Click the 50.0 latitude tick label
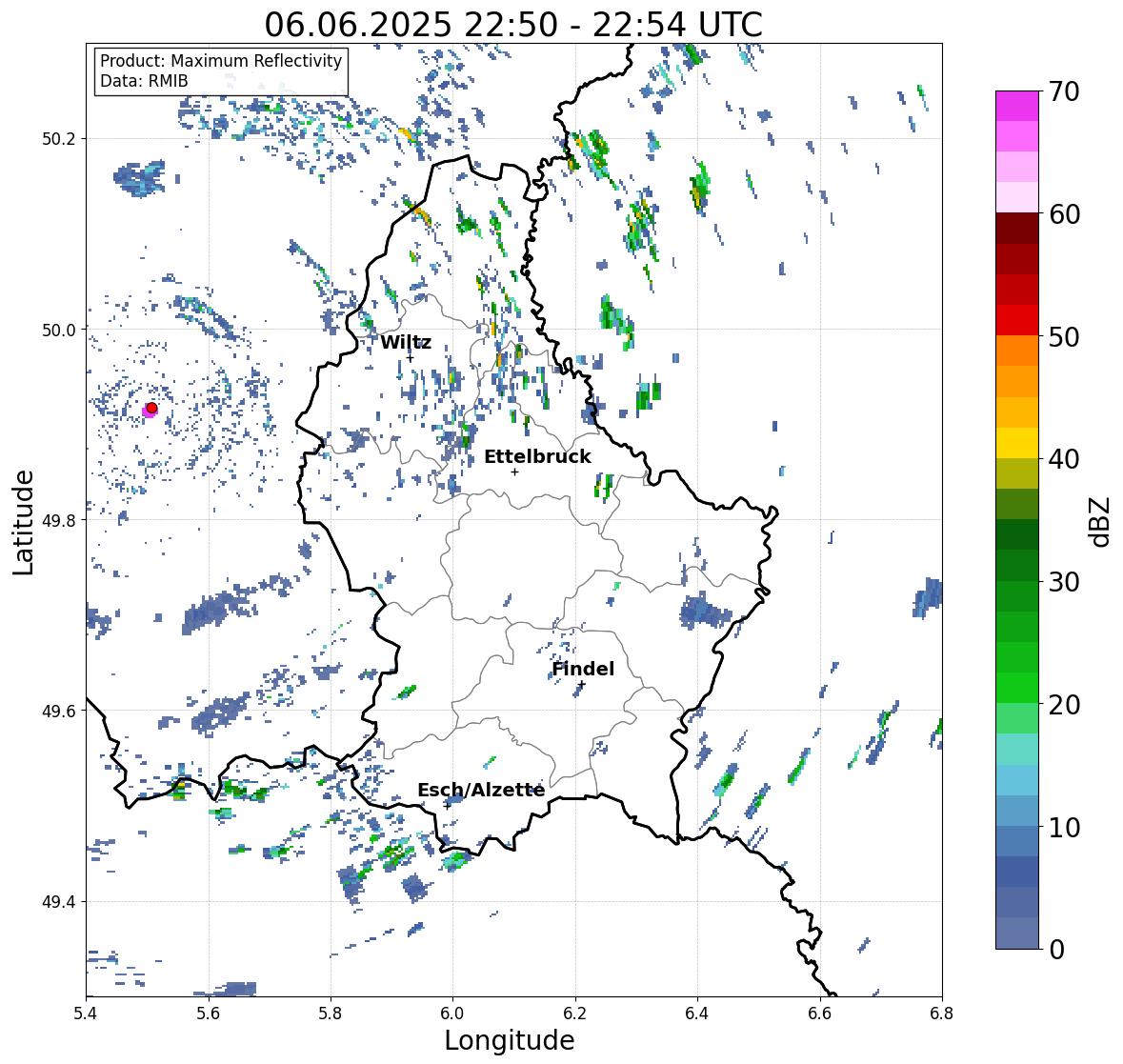Image resolution: width=1123 pixels, height=1064 pixels. point(59,330)
